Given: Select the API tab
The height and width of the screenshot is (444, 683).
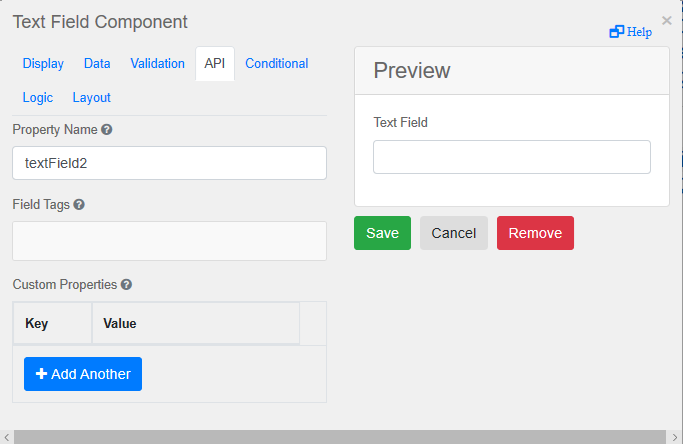Looking at the screenshot, I should click(215, 63).
